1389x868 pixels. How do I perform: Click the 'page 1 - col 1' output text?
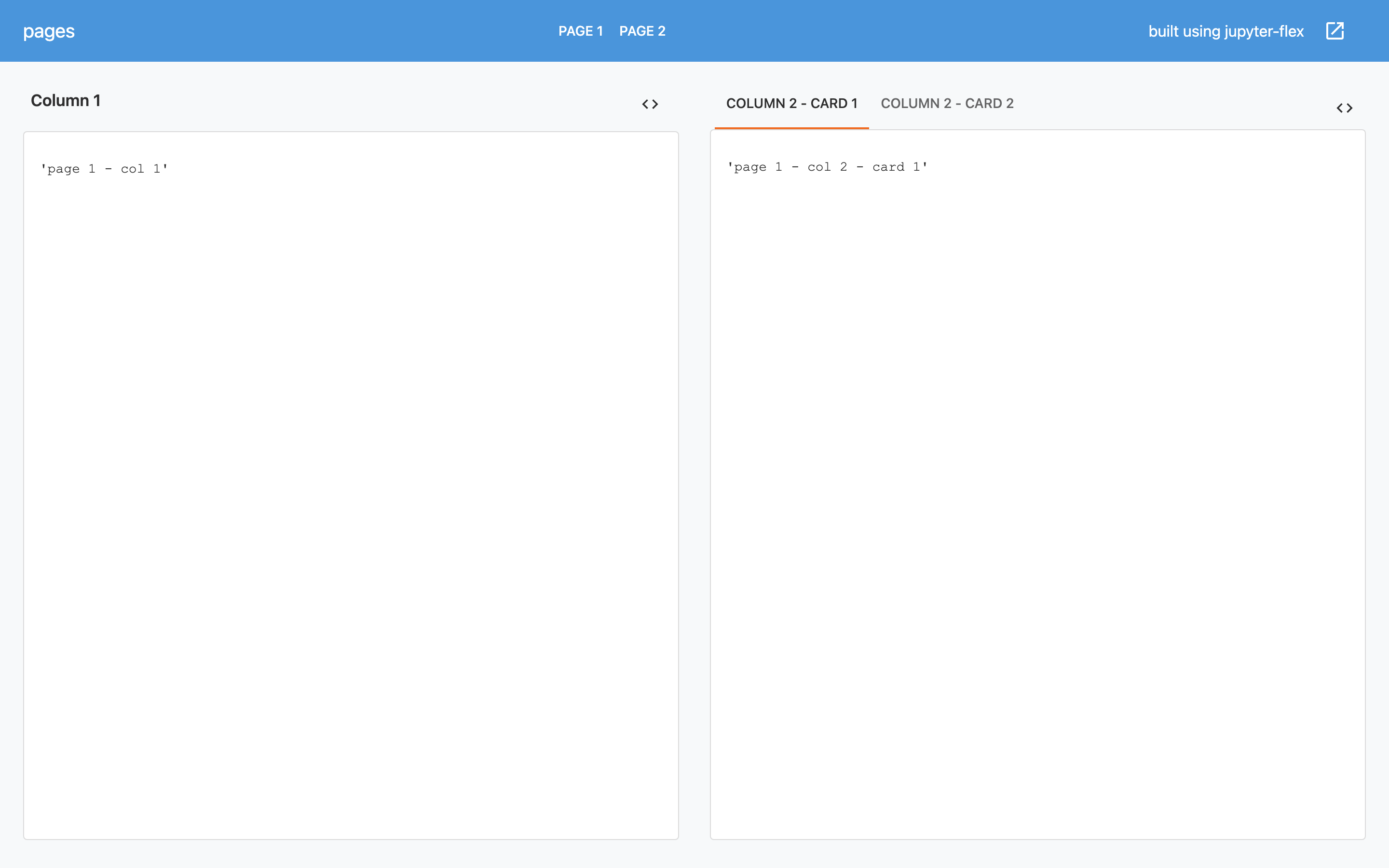(x=104, y=169)
